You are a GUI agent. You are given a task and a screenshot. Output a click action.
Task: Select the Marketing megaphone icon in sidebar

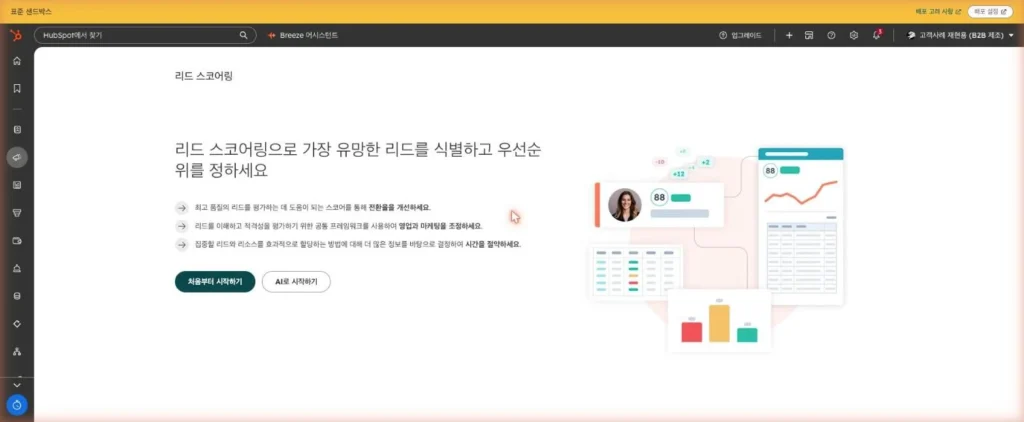tap(17, 157)
